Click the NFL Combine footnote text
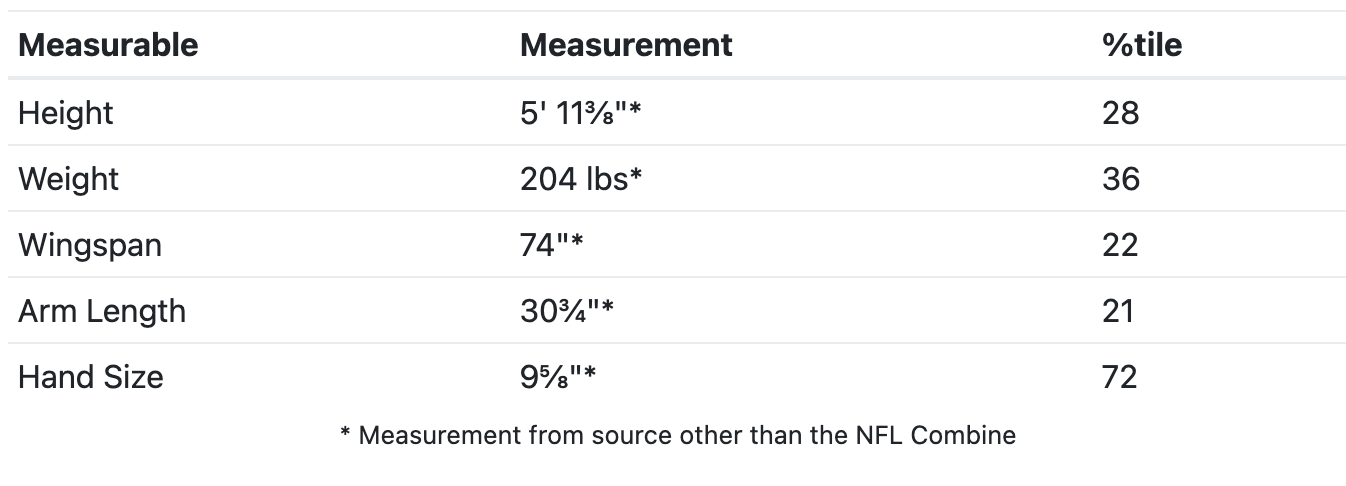The image size is (1346, 486). click(677, 436)
